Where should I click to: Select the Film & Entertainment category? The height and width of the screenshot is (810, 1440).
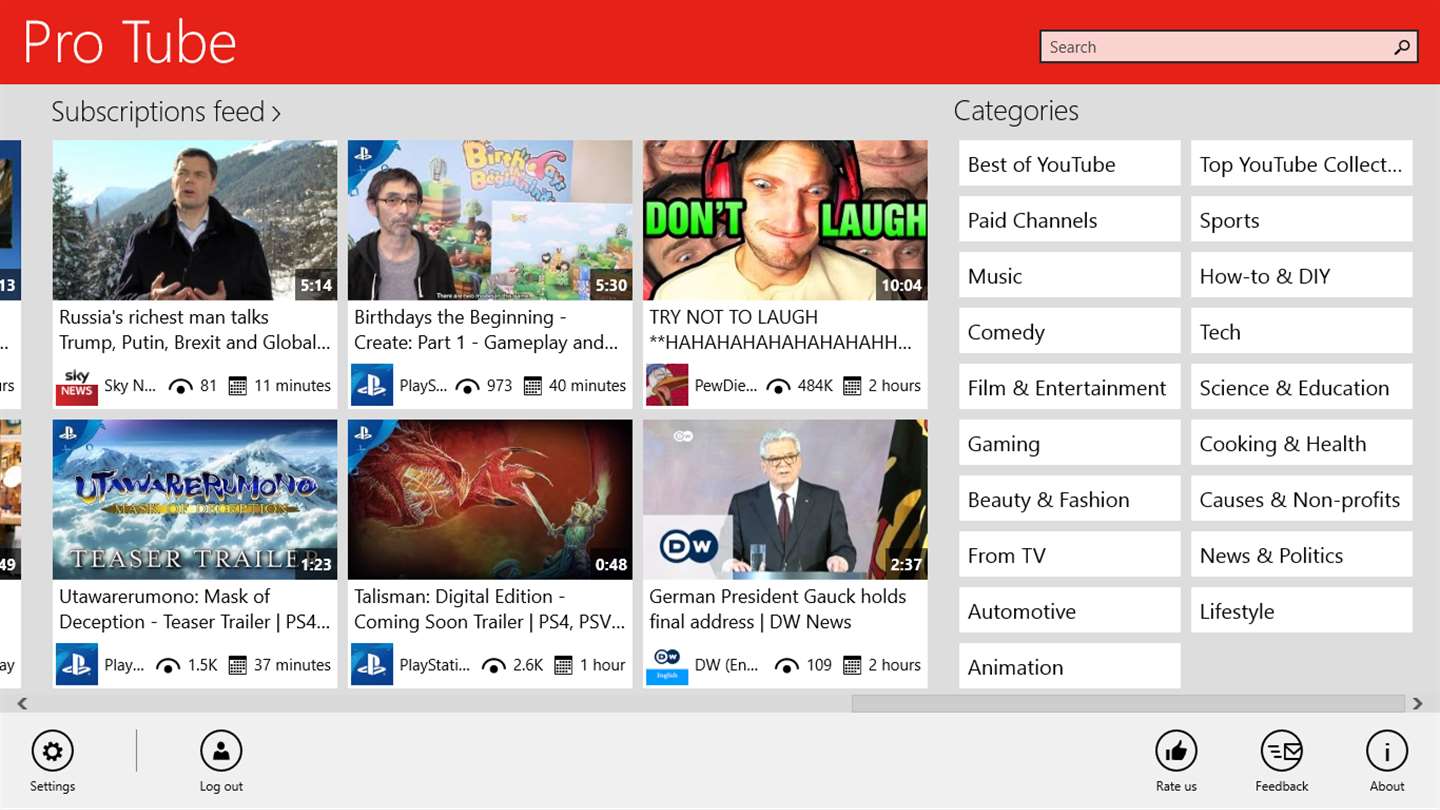(x=1070, y=387)
